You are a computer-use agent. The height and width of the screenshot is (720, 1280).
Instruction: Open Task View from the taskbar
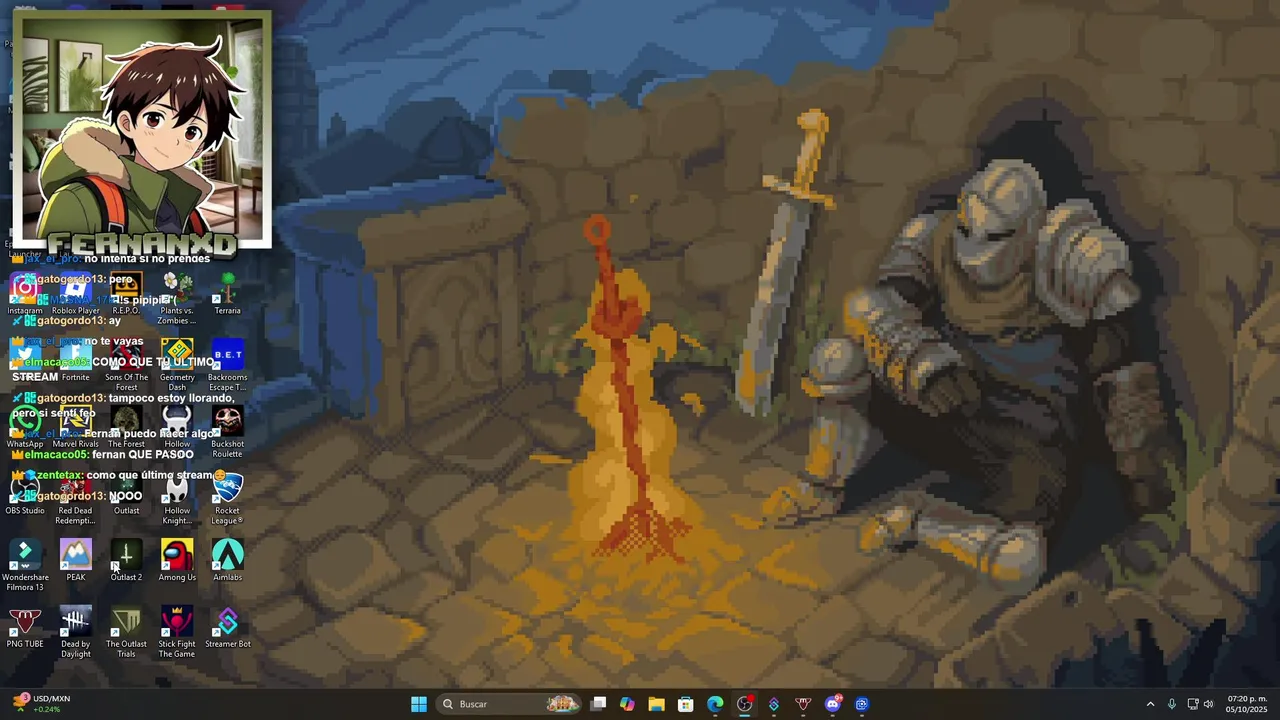pyautogui.click(x=598, y=704)
